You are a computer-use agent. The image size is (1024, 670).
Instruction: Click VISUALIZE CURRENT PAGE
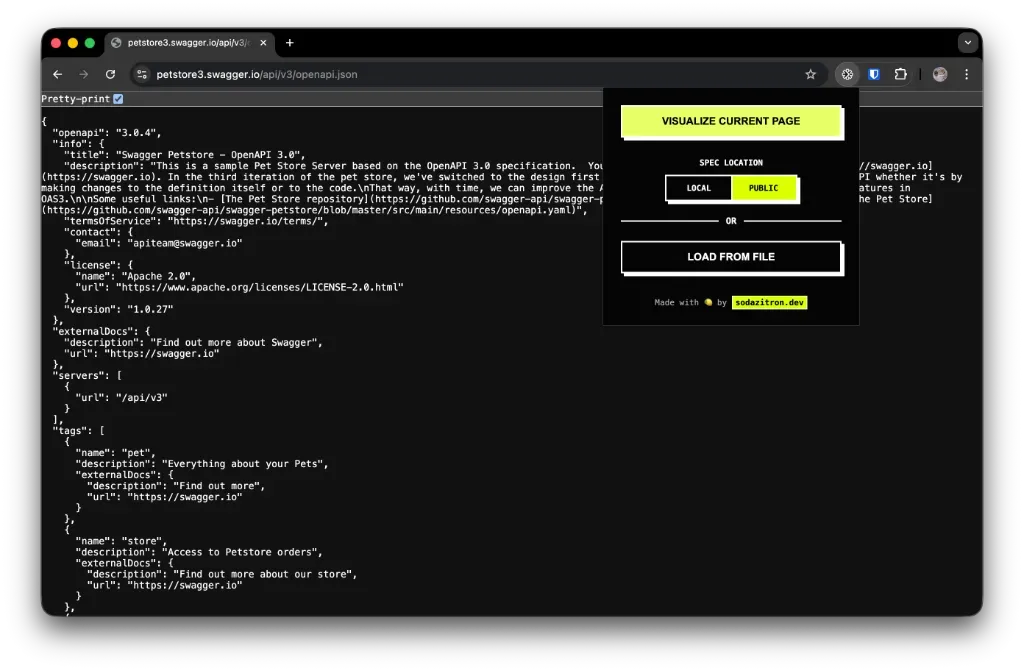(x=731, y=120)
